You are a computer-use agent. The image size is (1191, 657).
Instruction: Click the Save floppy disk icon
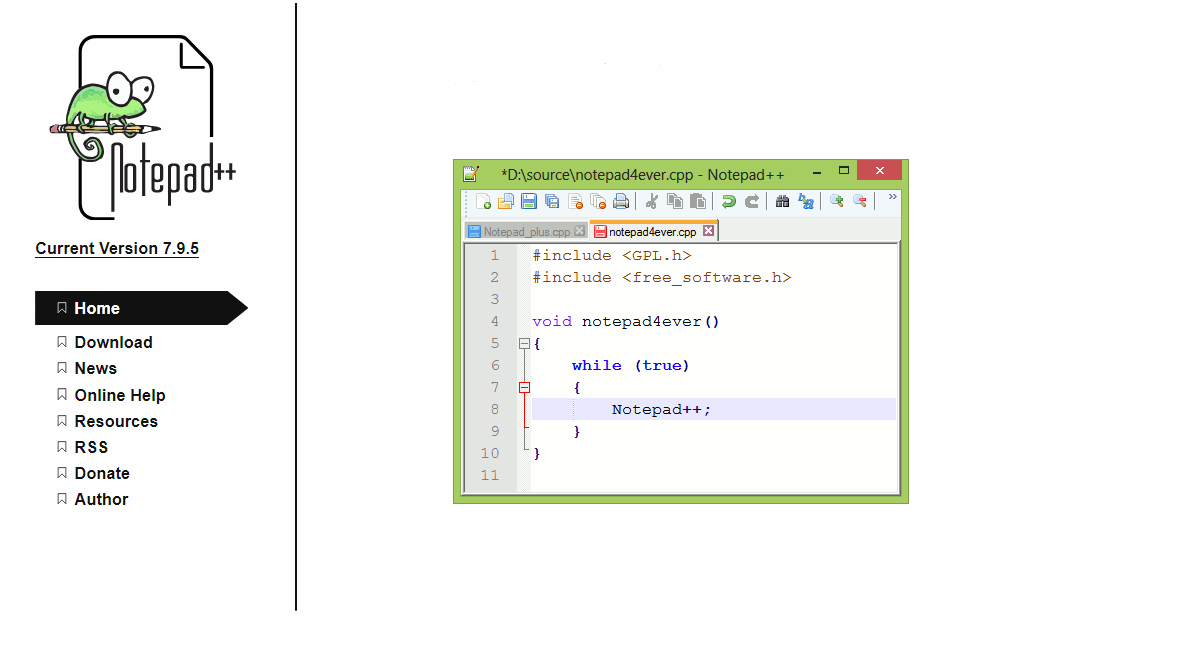pyautogui.click(x=529, y=201)
